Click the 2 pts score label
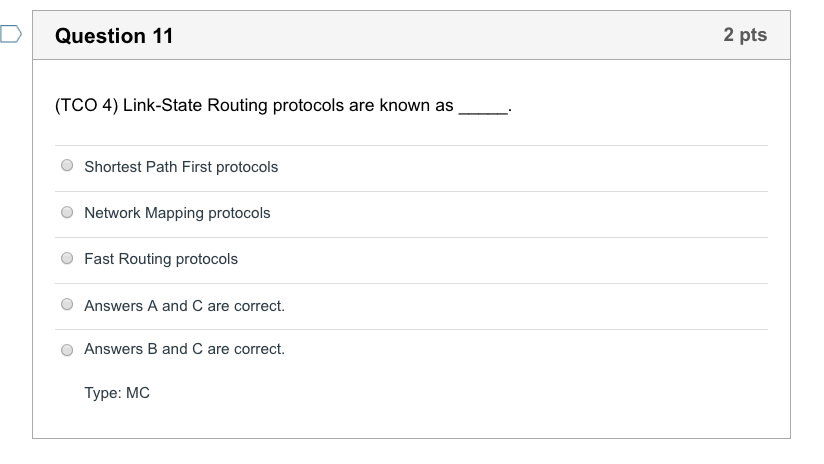 [744, 35]
